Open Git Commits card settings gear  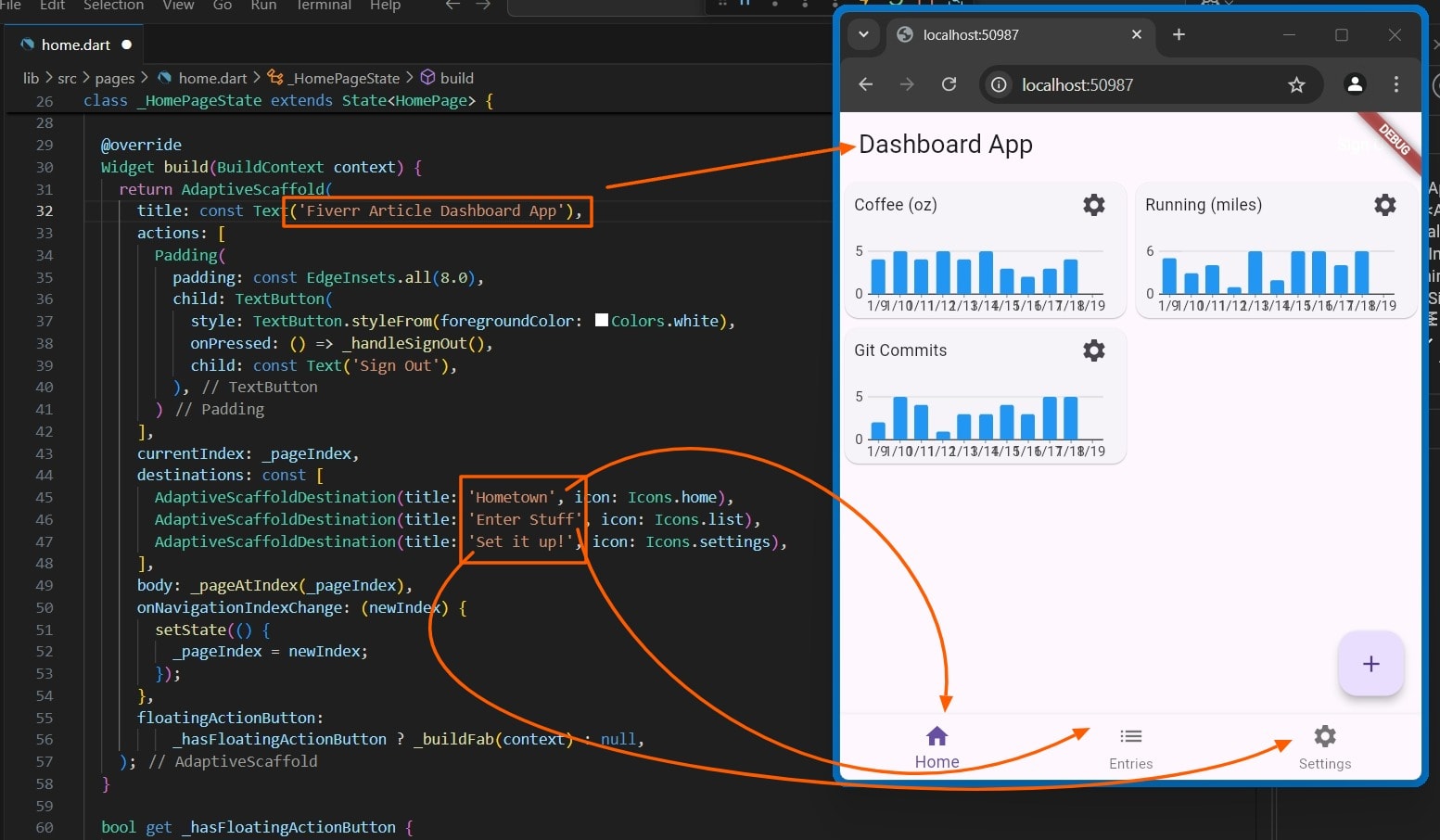[x=1094, y=350]
